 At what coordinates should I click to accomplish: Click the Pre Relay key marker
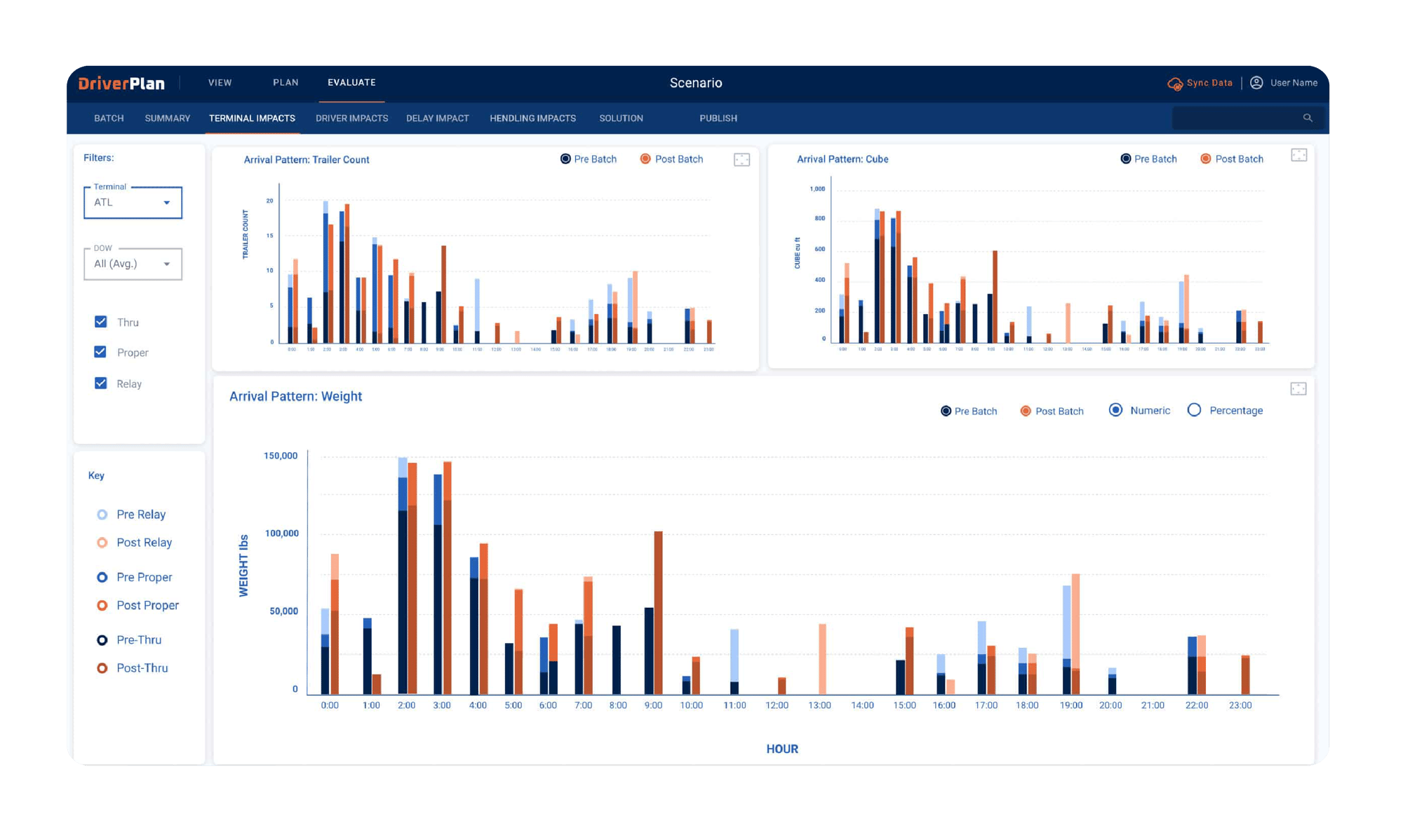pos(102,515)
